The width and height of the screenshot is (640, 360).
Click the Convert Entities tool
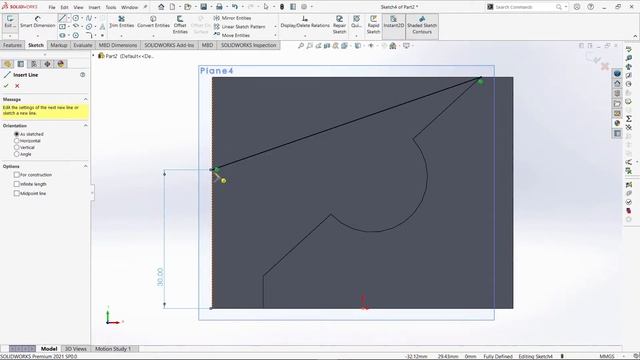coord(153,22)
